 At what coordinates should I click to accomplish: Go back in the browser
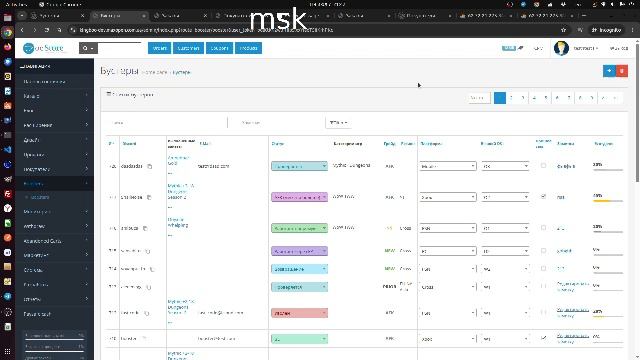tap(22, 30)
